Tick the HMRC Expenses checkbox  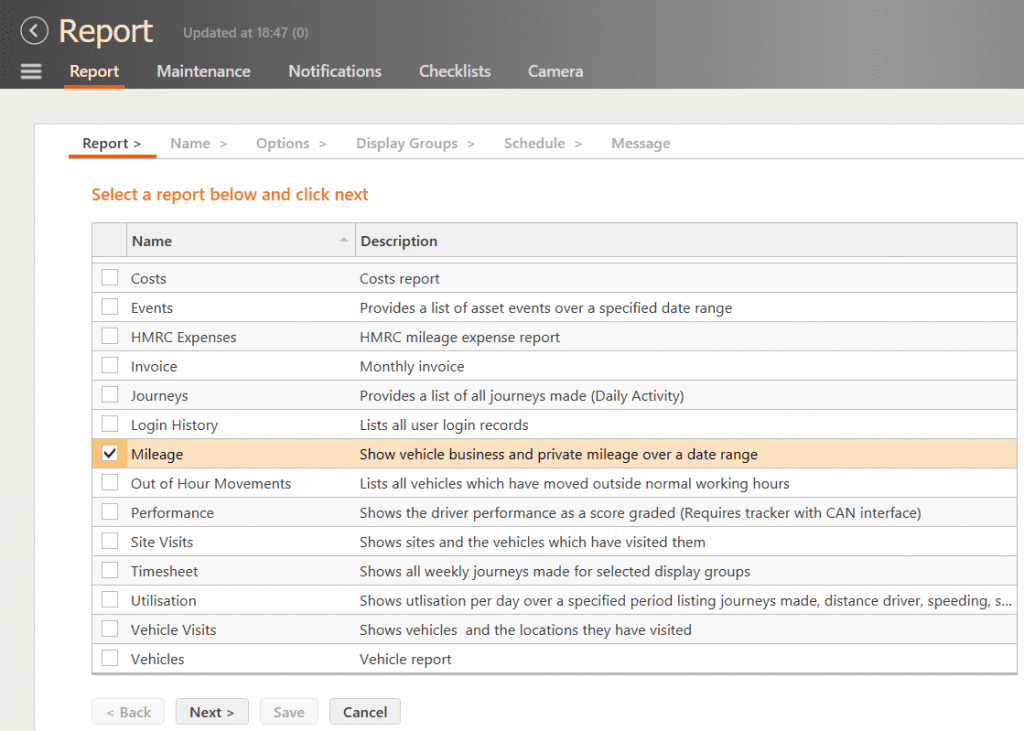pos(110,336)
